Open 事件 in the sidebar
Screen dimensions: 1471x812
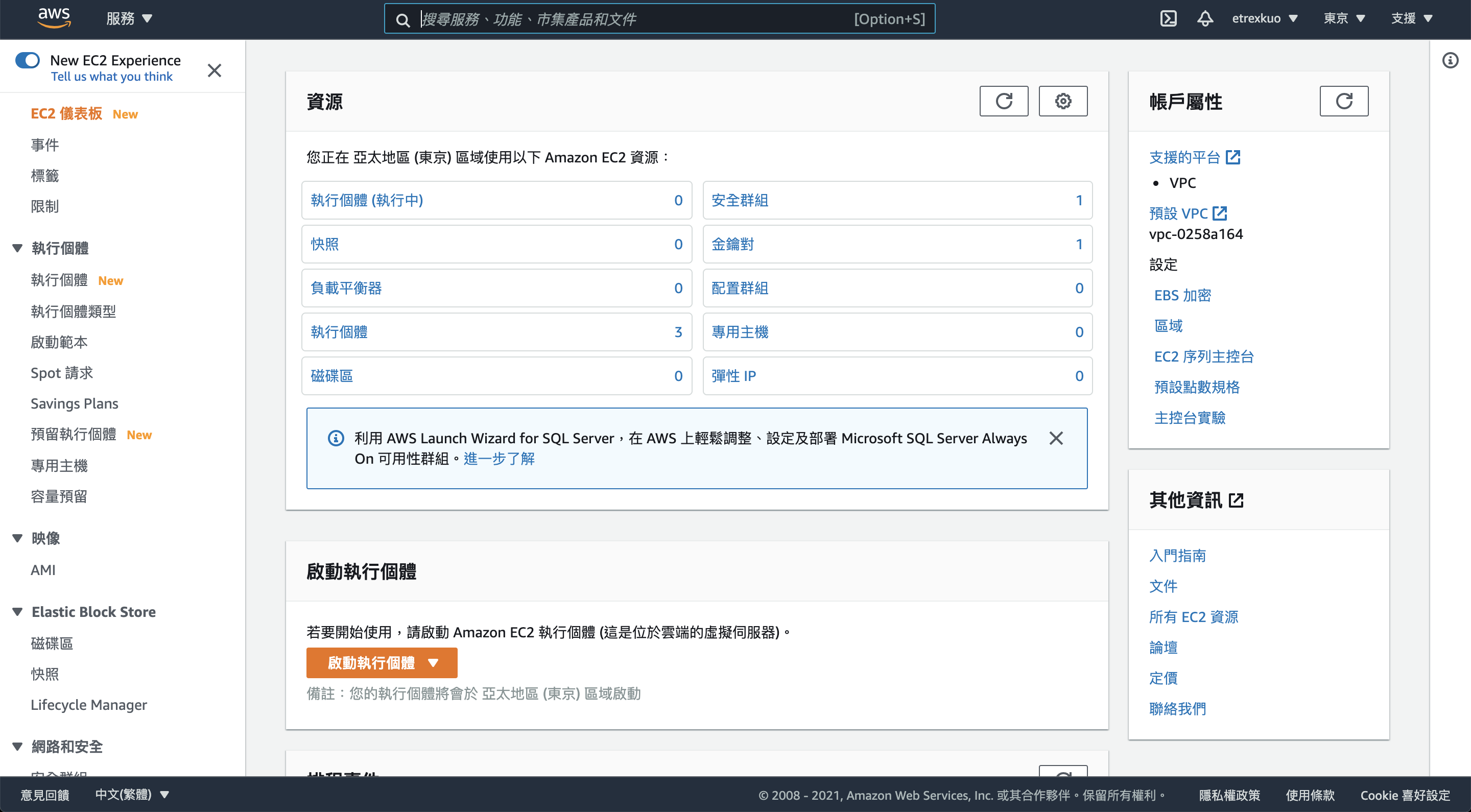(x=44, y=145)
